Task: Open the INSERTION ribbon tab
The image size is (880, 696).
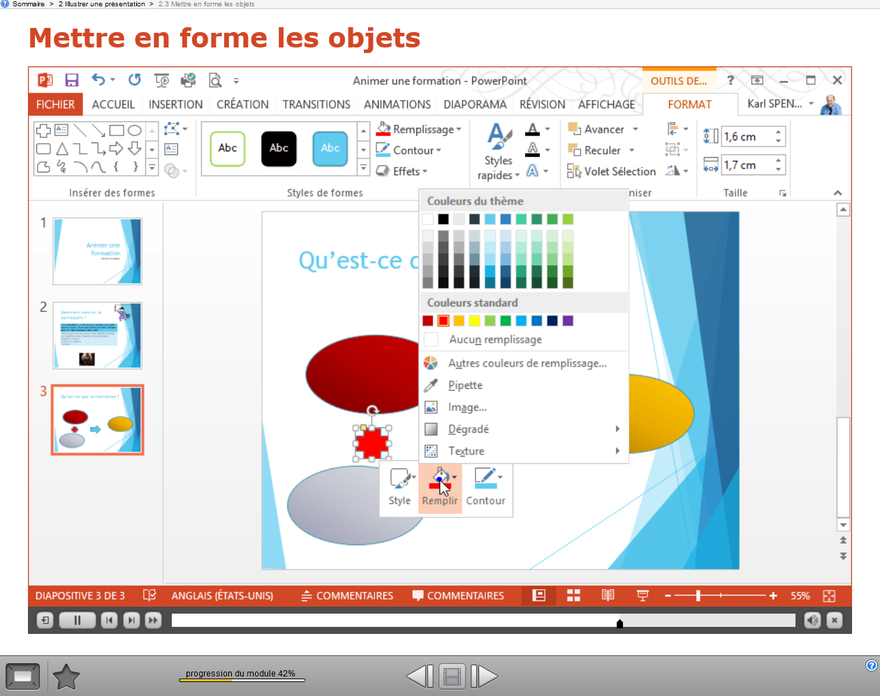Action: point(175,104)
